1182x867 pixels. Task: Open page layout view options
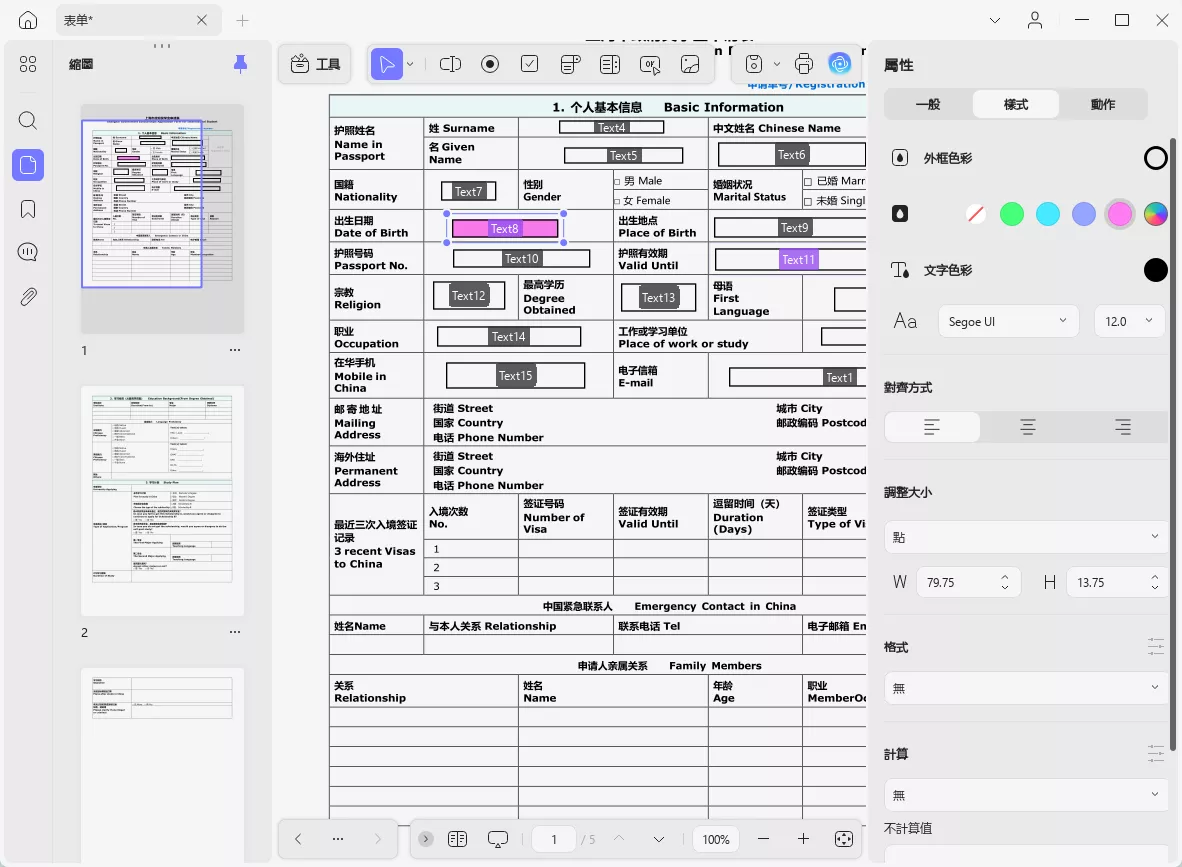pyautogui.click(x=458, y=839)
